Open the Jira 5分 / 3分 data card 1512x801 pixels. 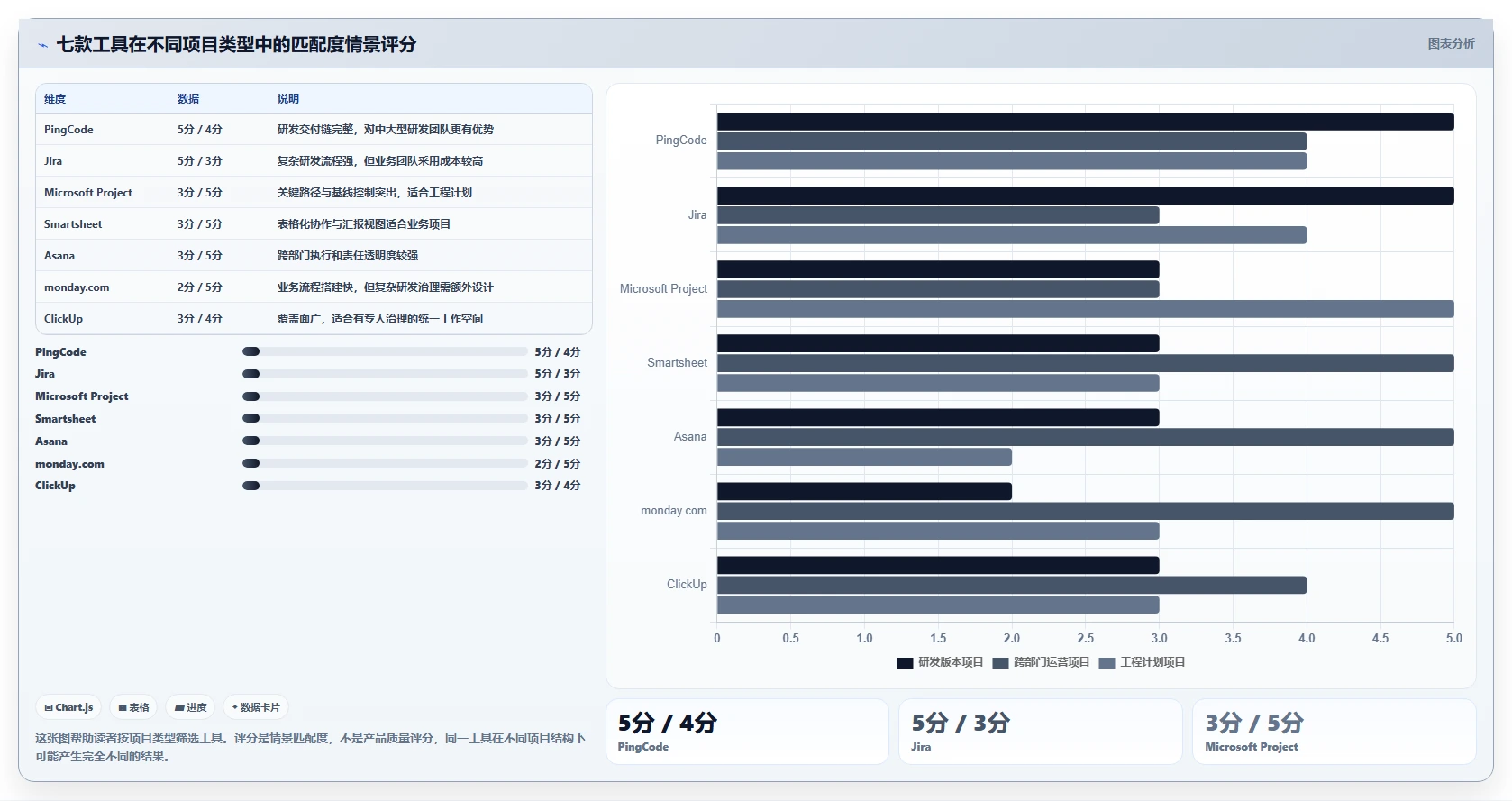1040,732
